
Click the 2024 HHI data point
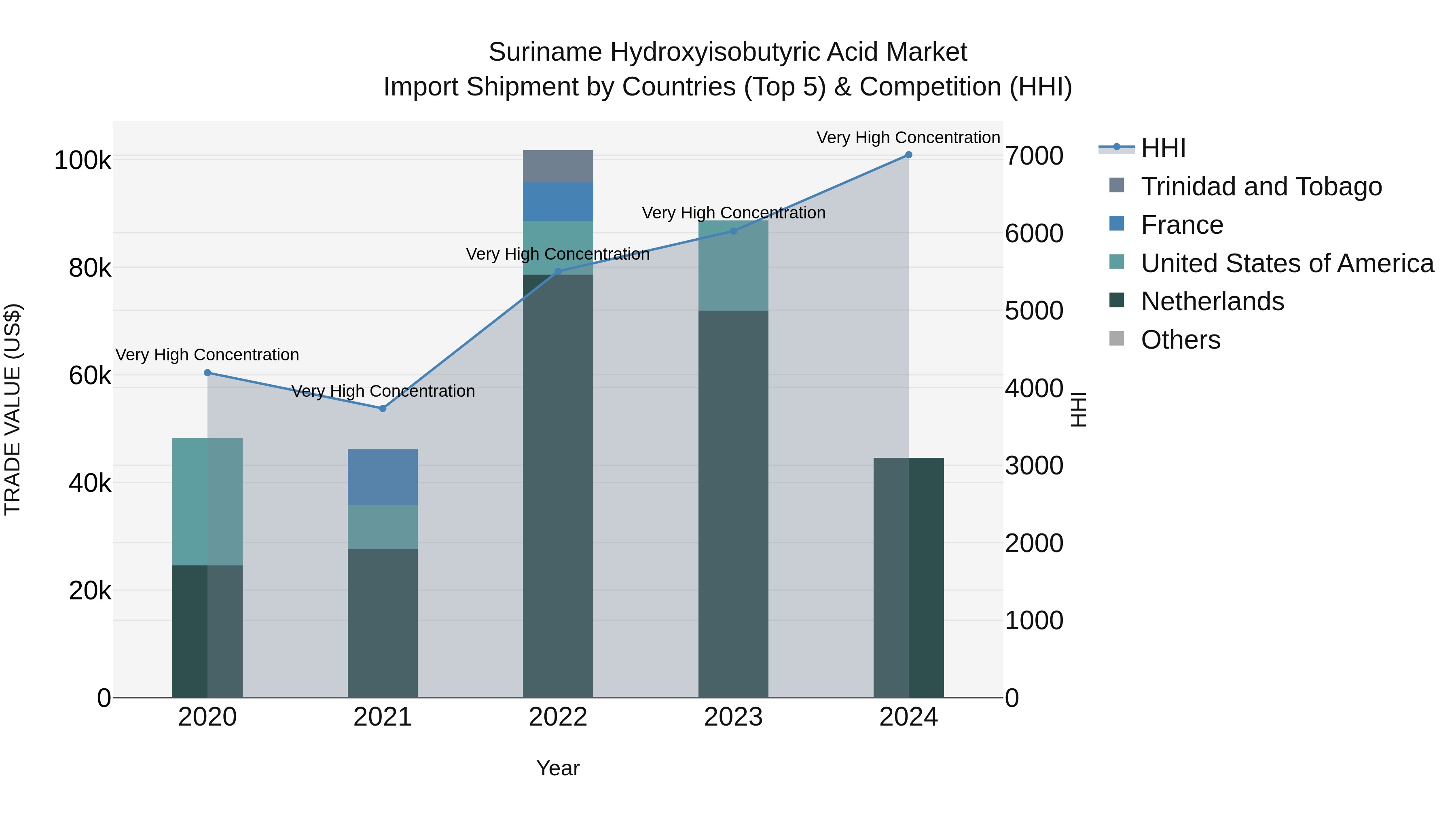pos(909,154)
